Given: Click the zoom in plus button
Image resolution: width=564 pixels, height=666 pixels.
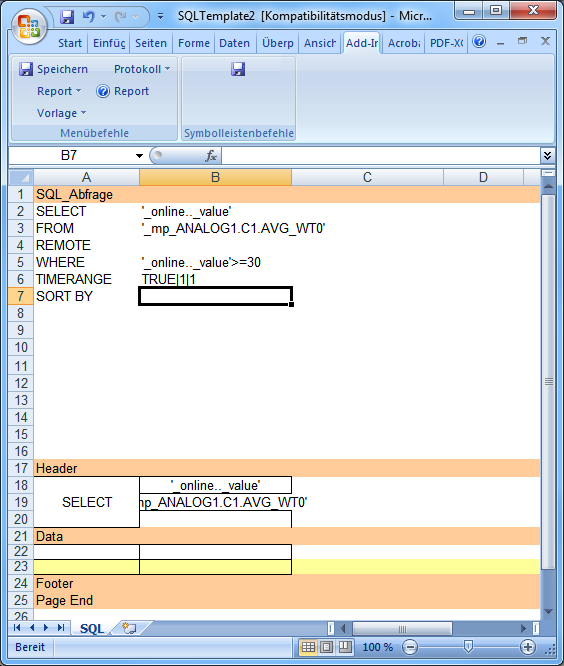Looking at the screenshot, I should click(x=528, y=647).
